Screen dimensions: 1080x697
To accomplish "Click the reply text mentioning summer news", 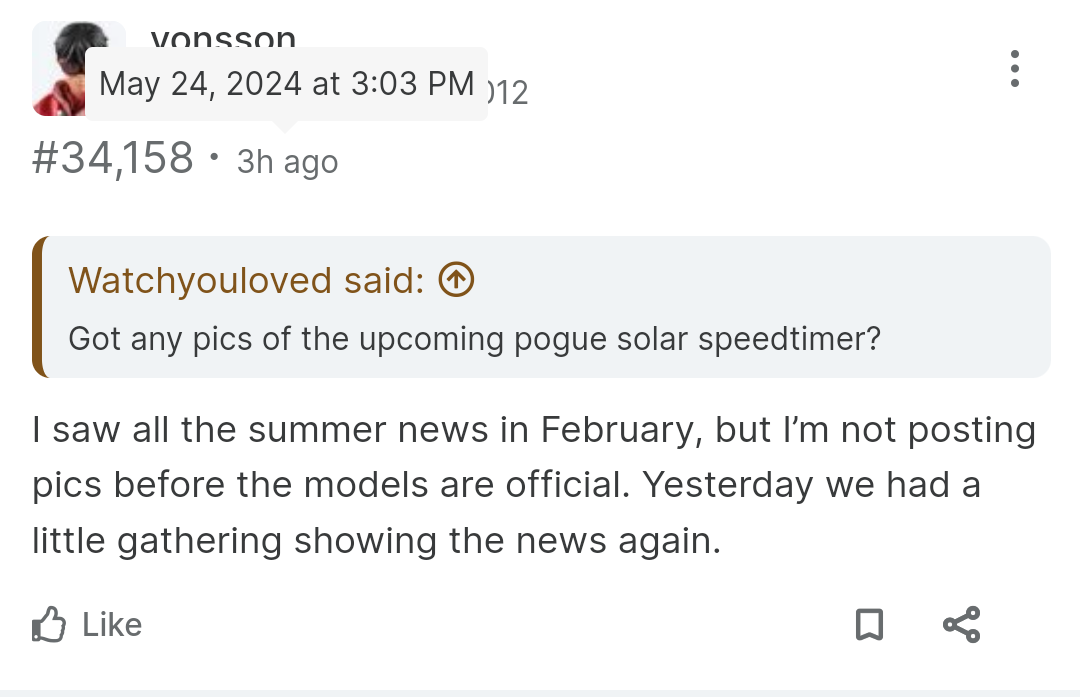I will tap(534, 485).
